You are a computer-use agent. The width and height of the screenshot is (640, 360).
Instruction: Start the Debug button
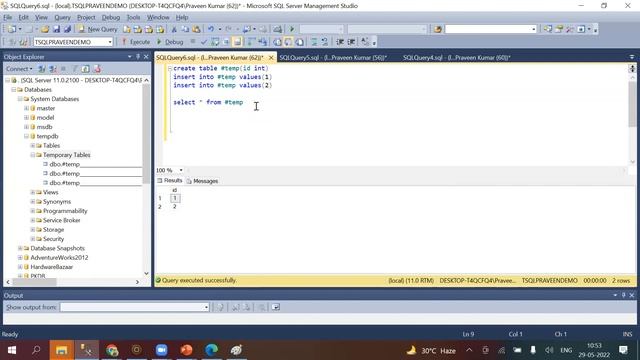(x=170, y=42)
